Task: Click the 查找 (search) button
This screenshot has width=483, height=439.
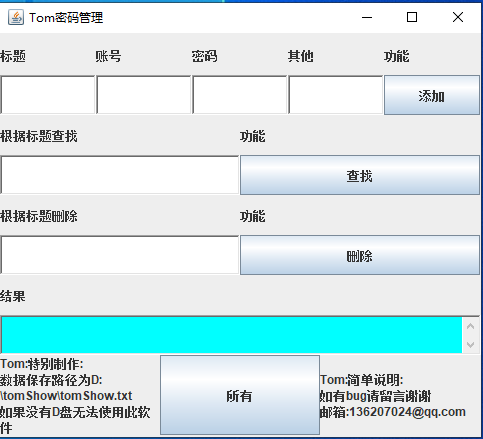Action: click(x=360, y=175)
